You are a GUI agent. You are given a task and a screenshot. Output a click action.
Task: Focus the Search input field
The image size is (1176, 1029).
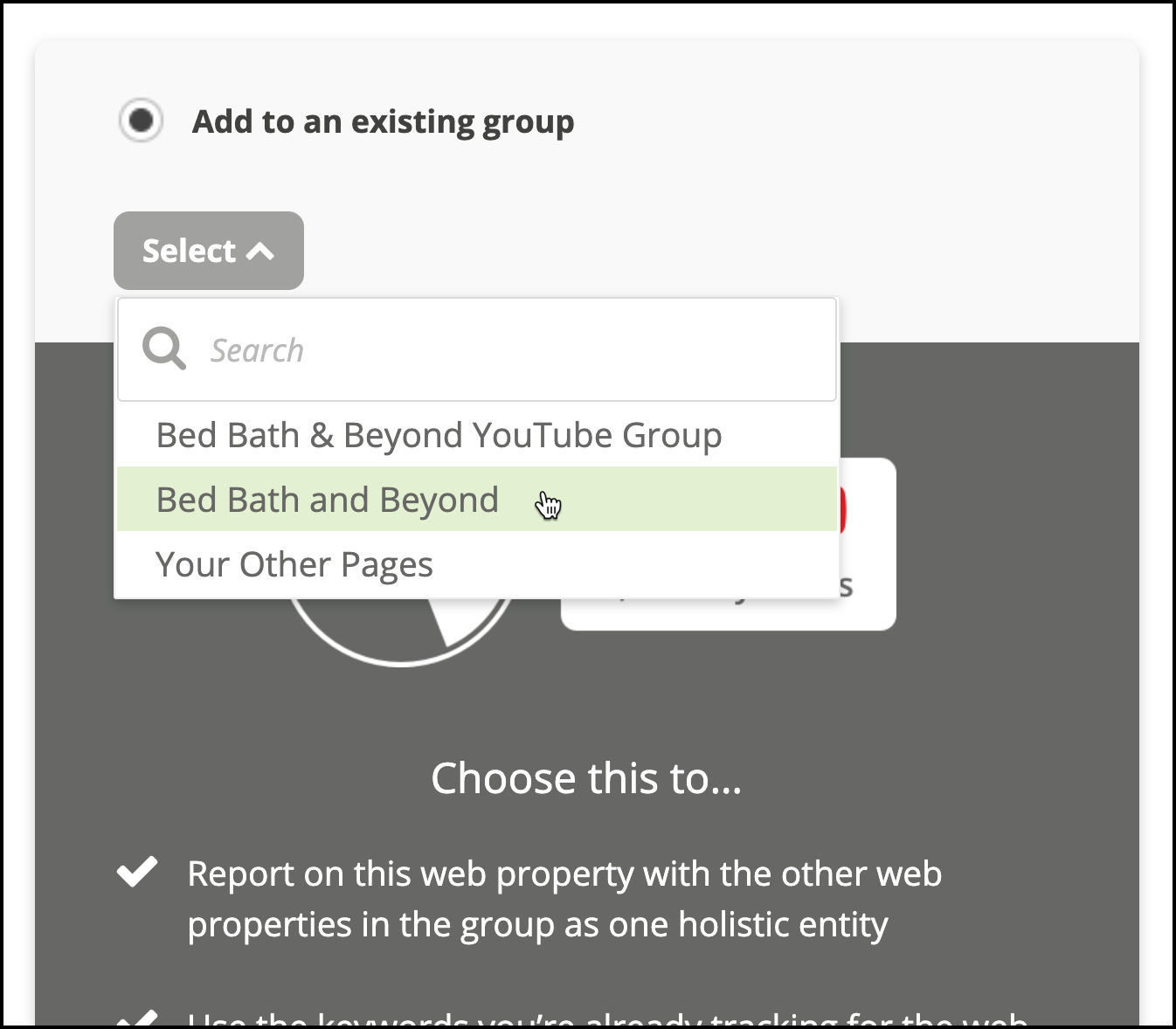[477, 350]
